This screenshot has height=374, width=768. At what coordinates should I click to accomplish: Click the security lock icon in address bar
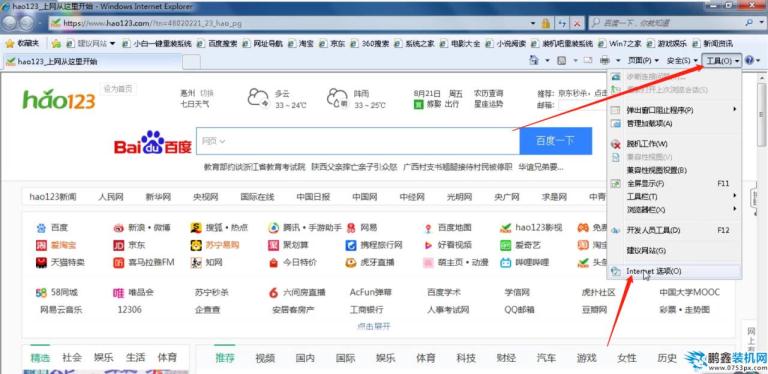tap(546, 23)
